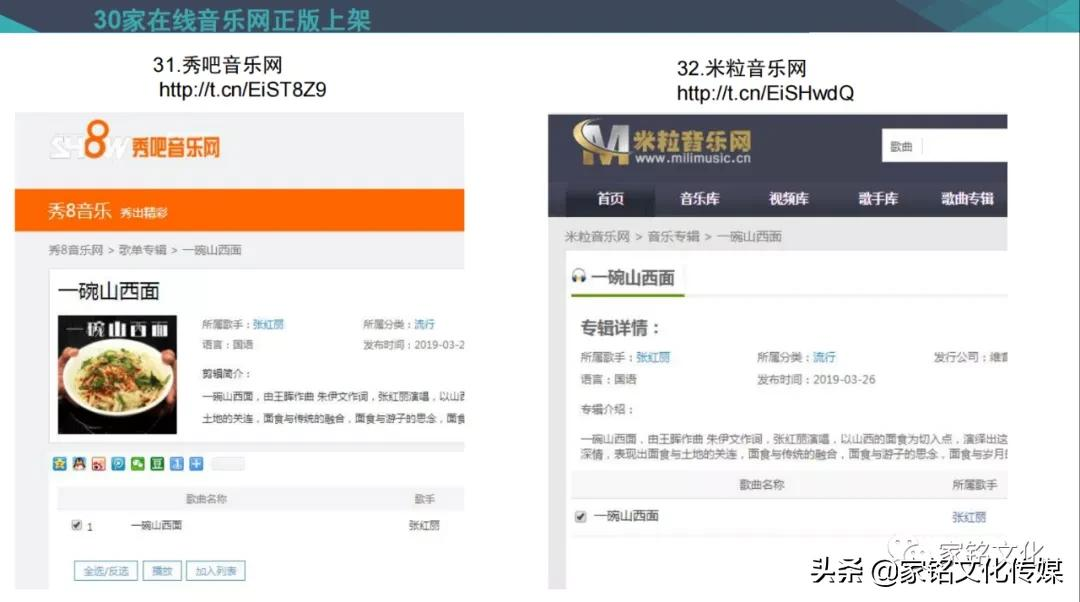Switch to the 视频库 tab

(787, 200)
